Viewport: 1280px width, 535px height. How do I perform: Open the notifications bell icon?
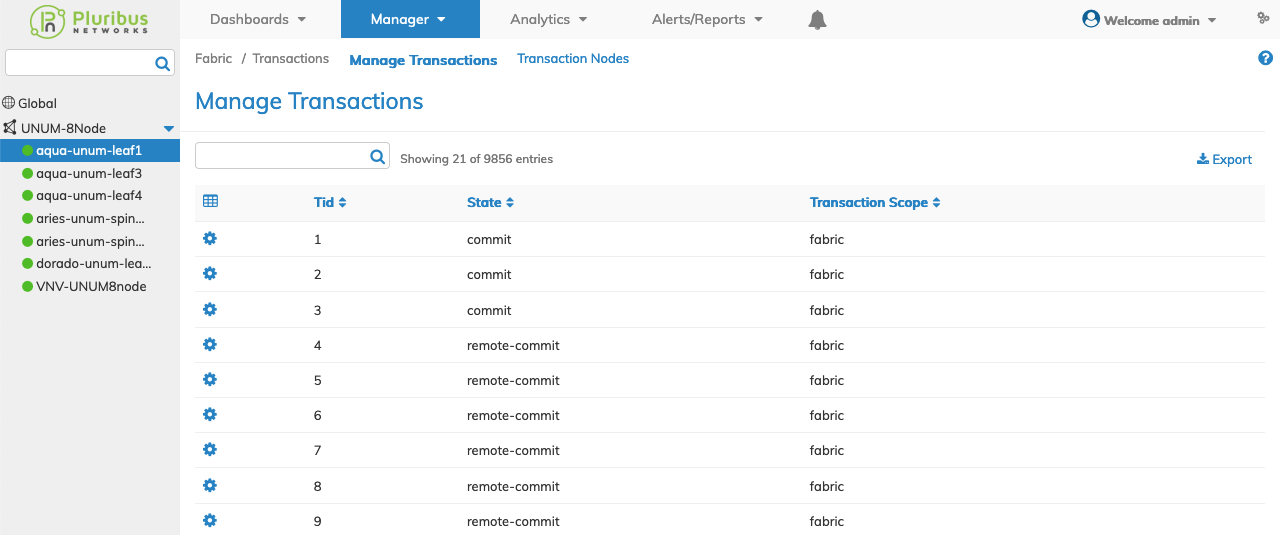coord(818,20)
